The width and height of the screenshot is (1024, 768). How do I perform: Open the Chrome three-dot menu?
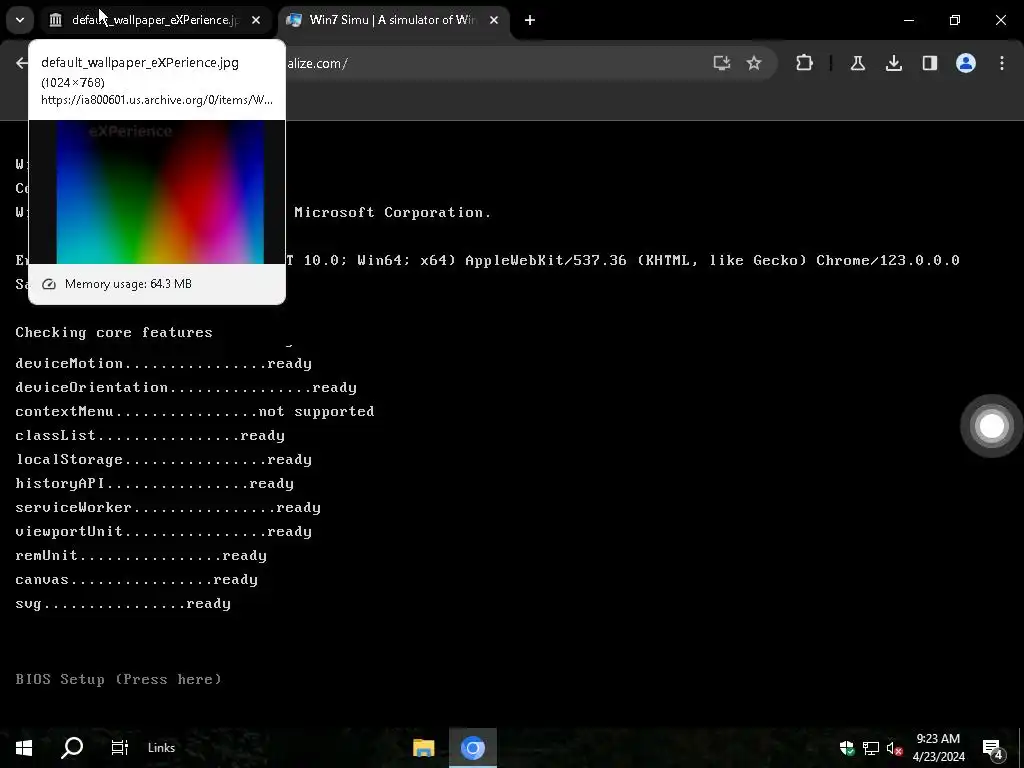click(x=1002, y=63)
